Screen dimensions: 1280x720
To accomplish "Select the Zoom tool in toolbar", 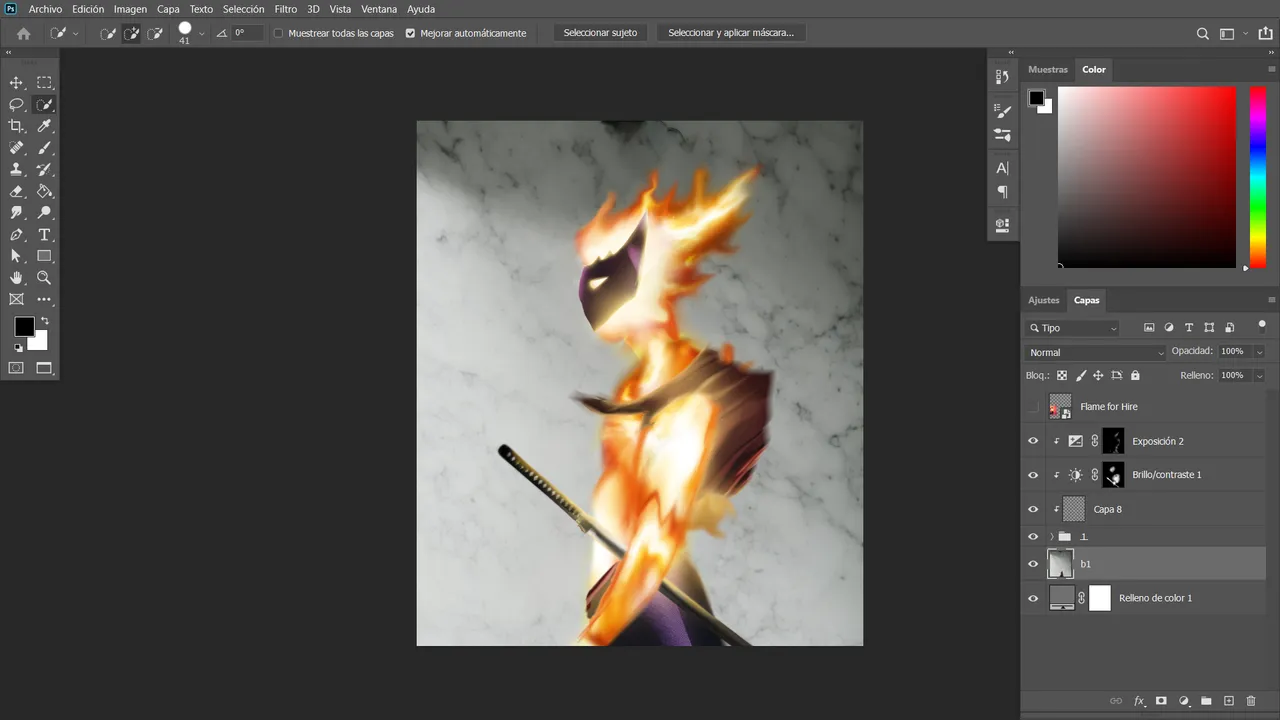I will 44,278.
